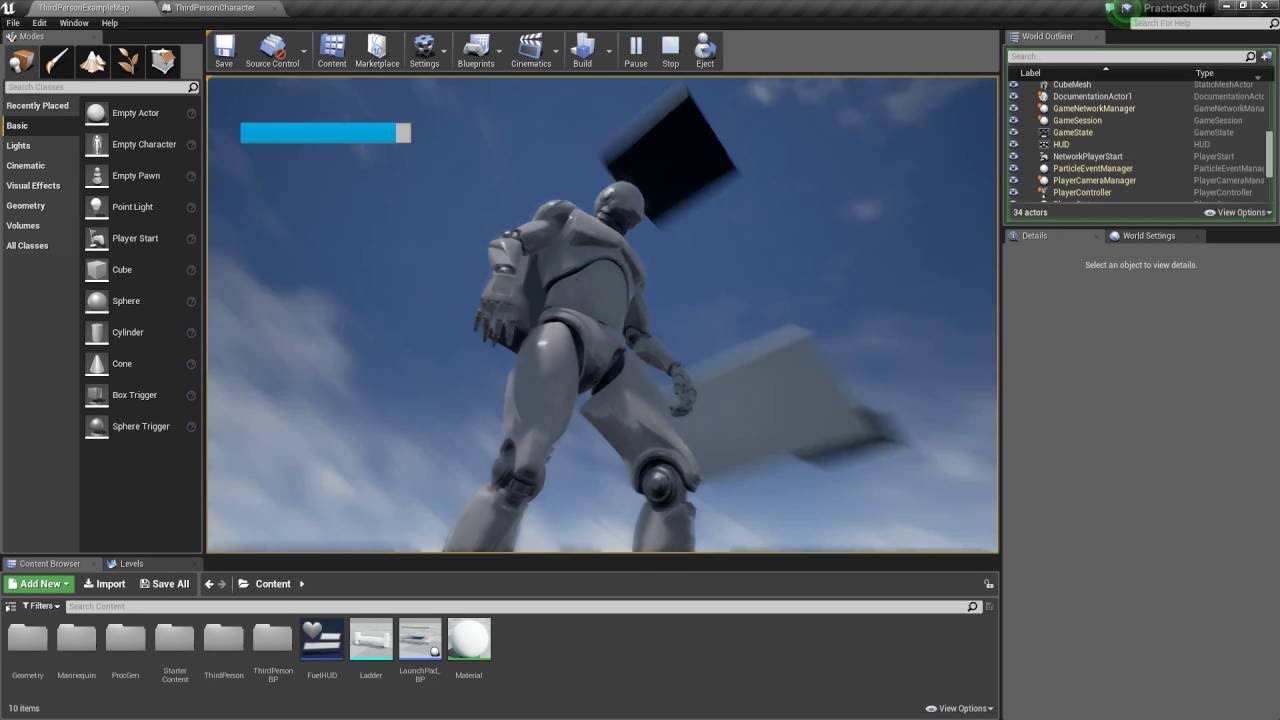Open Source Control dropdown arrow
Image resolution: width=1280 pixels, height=720 pixels.
[x=304, y=51]
